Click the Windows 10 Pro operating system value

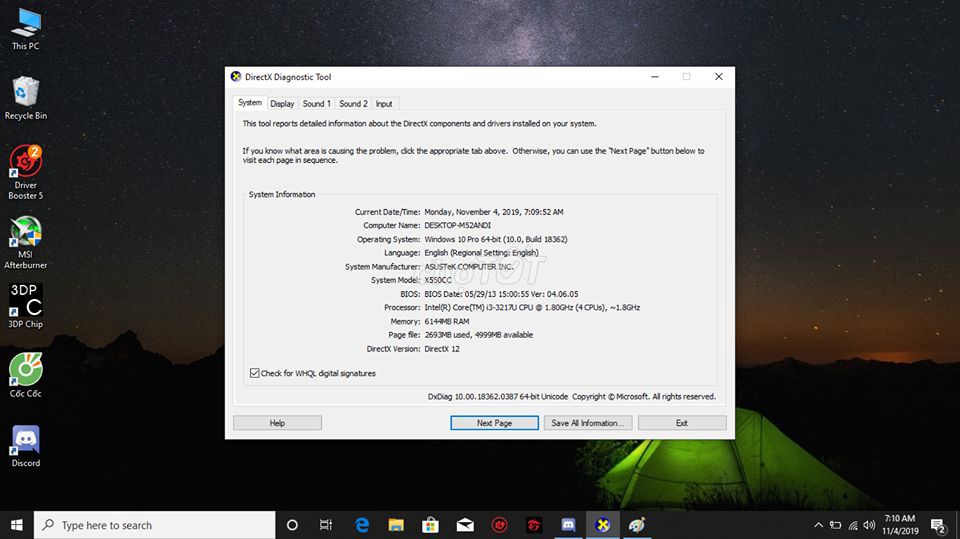pyautogui.click(x=496, y=239)
